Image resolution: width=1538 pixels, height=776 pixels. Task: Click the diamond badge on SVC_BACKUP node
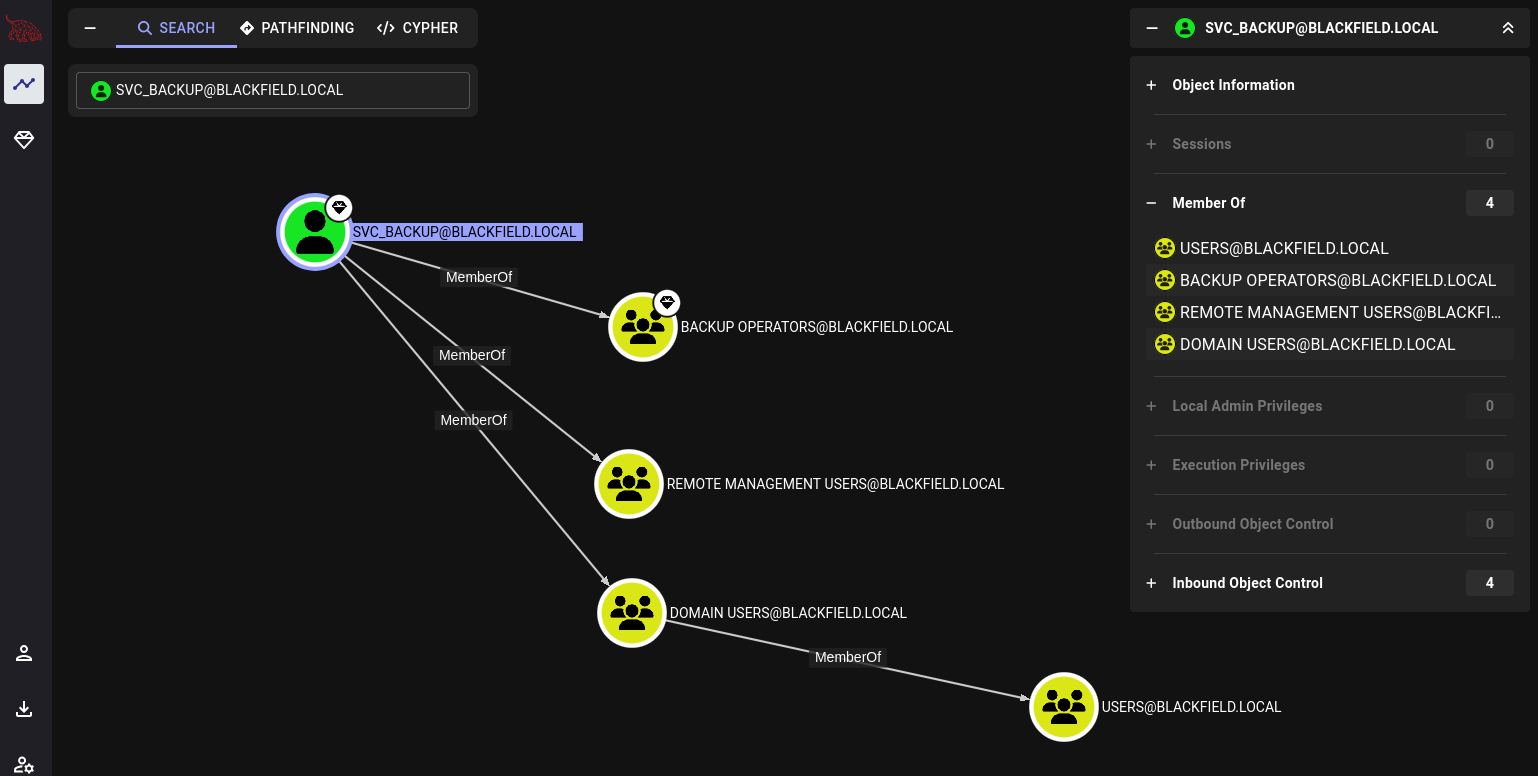pyautogui.click(x=340, y=208)
